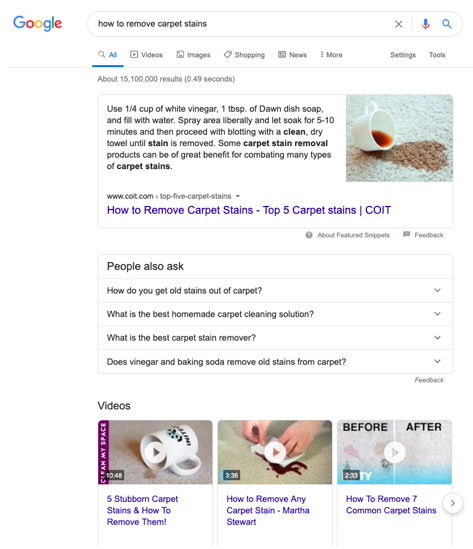
Task: Click the question mark icon About Featured Snippets
Action: point(309,235)
